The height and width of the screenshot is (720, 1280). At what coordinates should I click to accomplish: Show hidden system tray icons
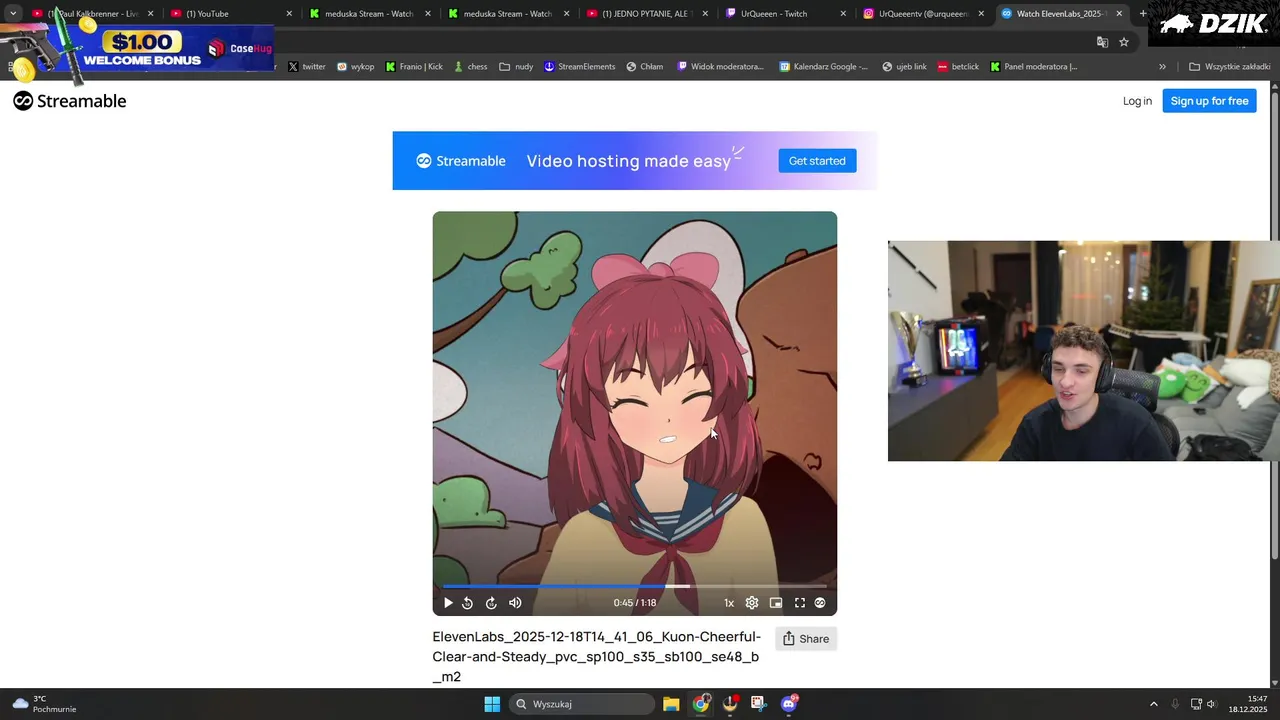[1153, 704]
